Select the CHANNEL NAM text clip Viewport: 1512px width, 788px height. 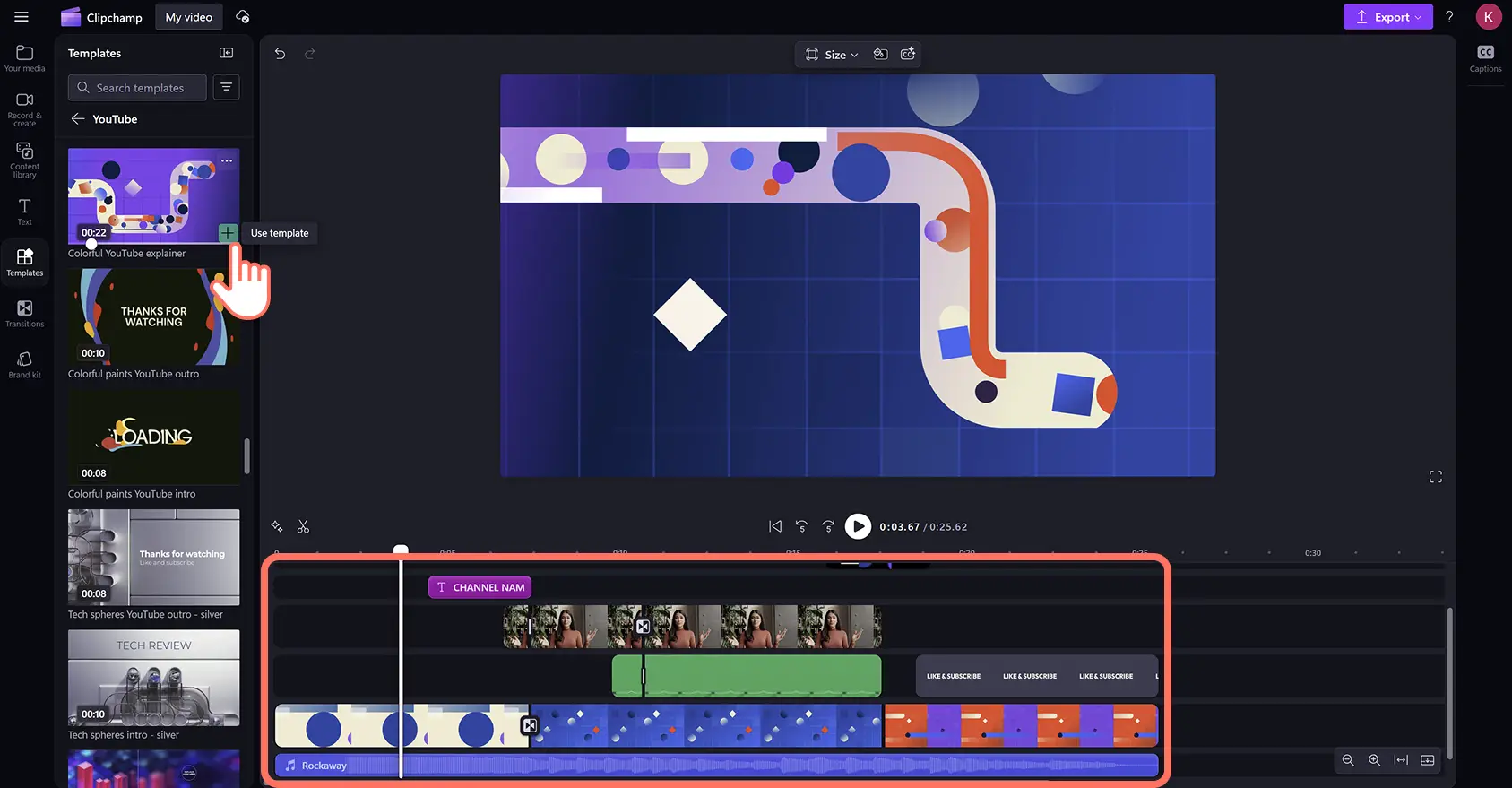click(480, 587)
